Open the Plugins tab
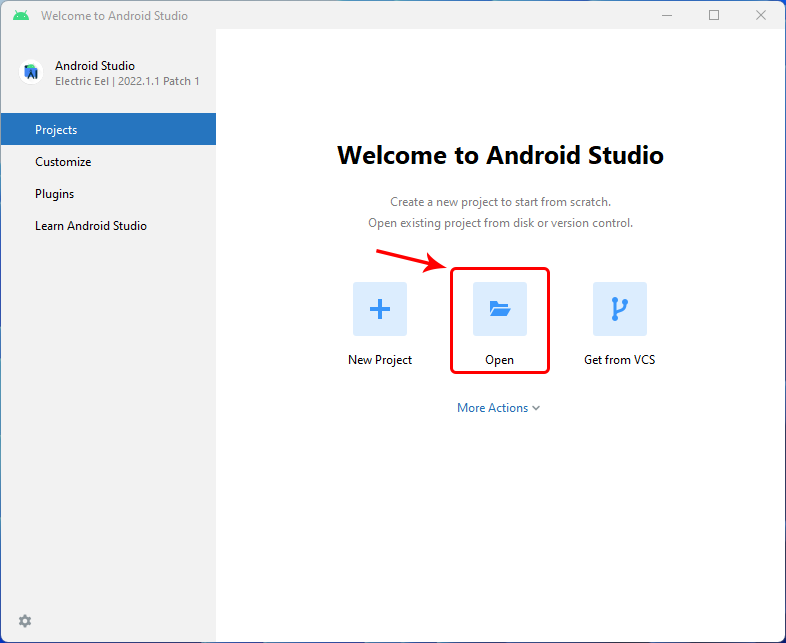The height and width of the screenshot is (643, 786). [108, 193]
